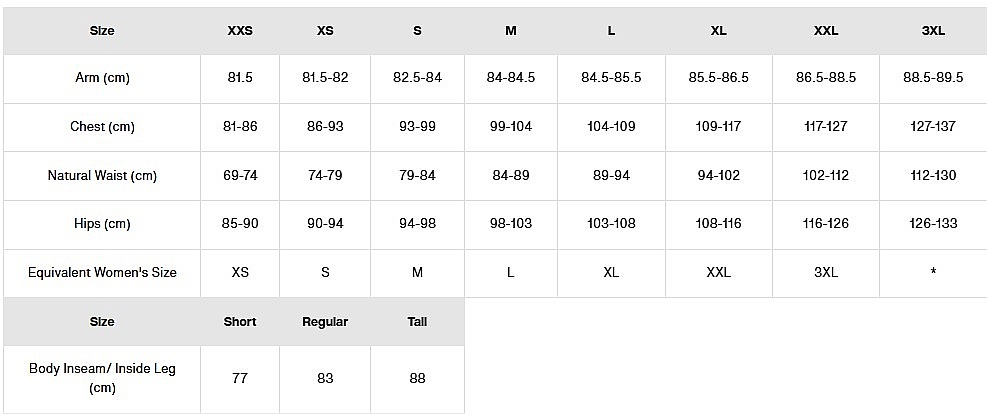Image resolution: width=987 pixels, height=414 pixels.
Task: Select the Hips (cm) row label
Action: point(102,223)
